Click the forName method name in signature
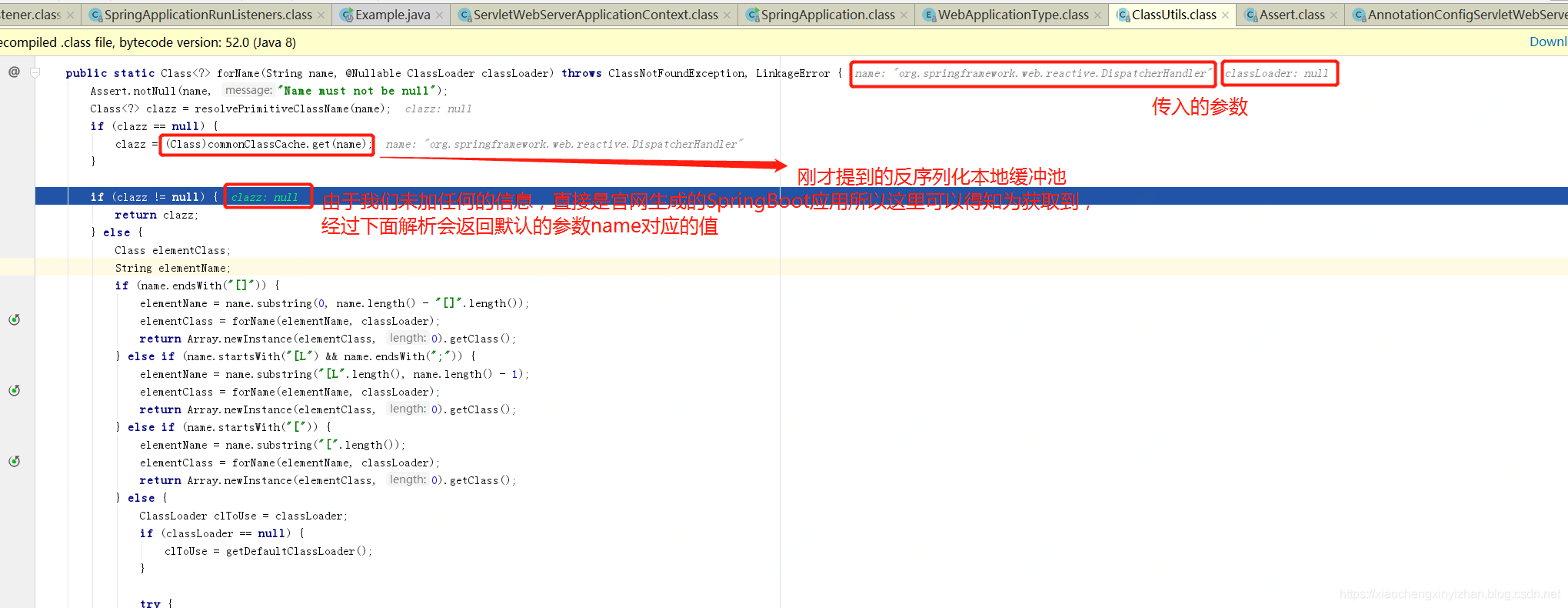 (x=238, y=73)
